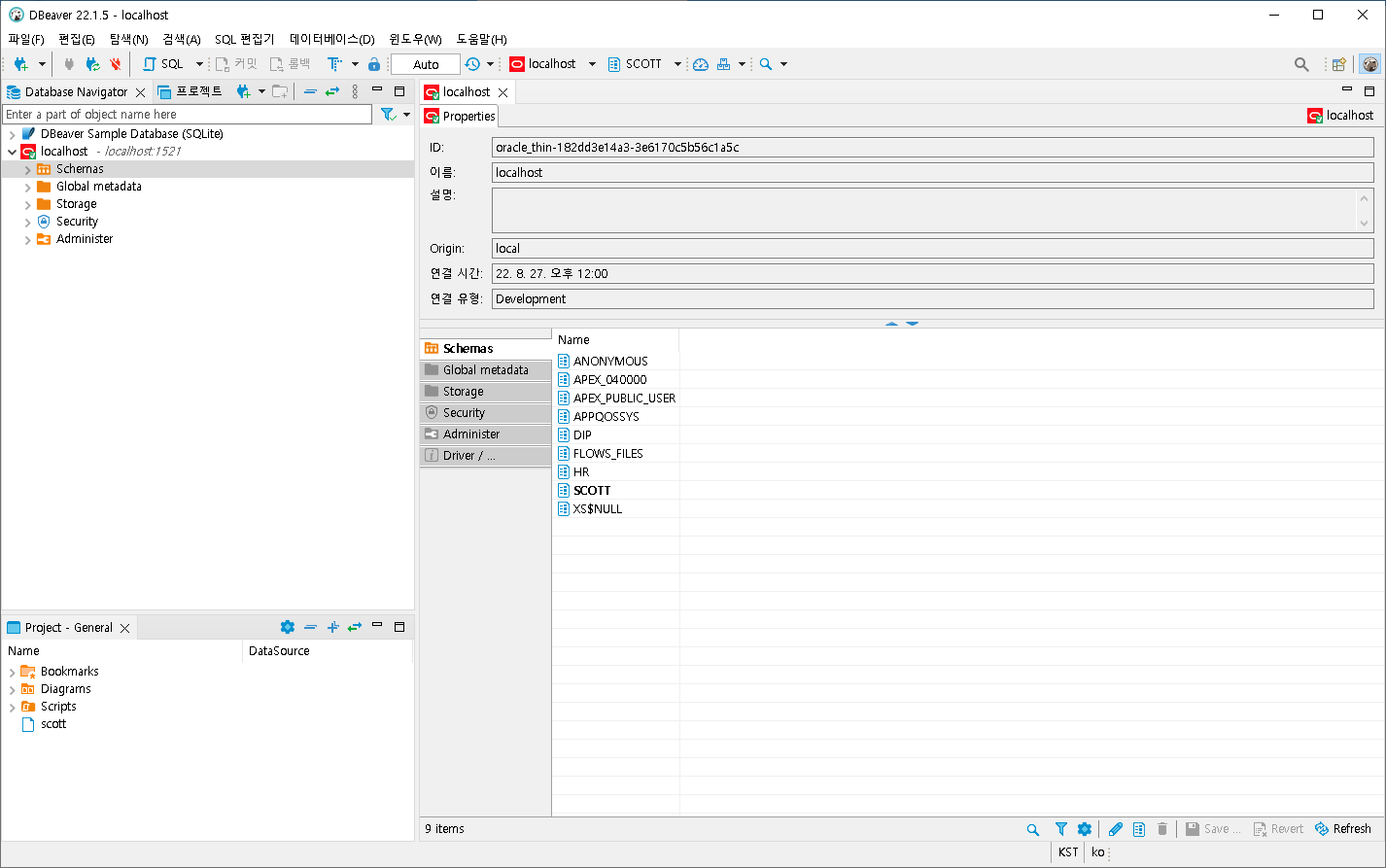Click the network diagram icon in toolbar
Screen dimensions: 1386x868
click(724, 64)
